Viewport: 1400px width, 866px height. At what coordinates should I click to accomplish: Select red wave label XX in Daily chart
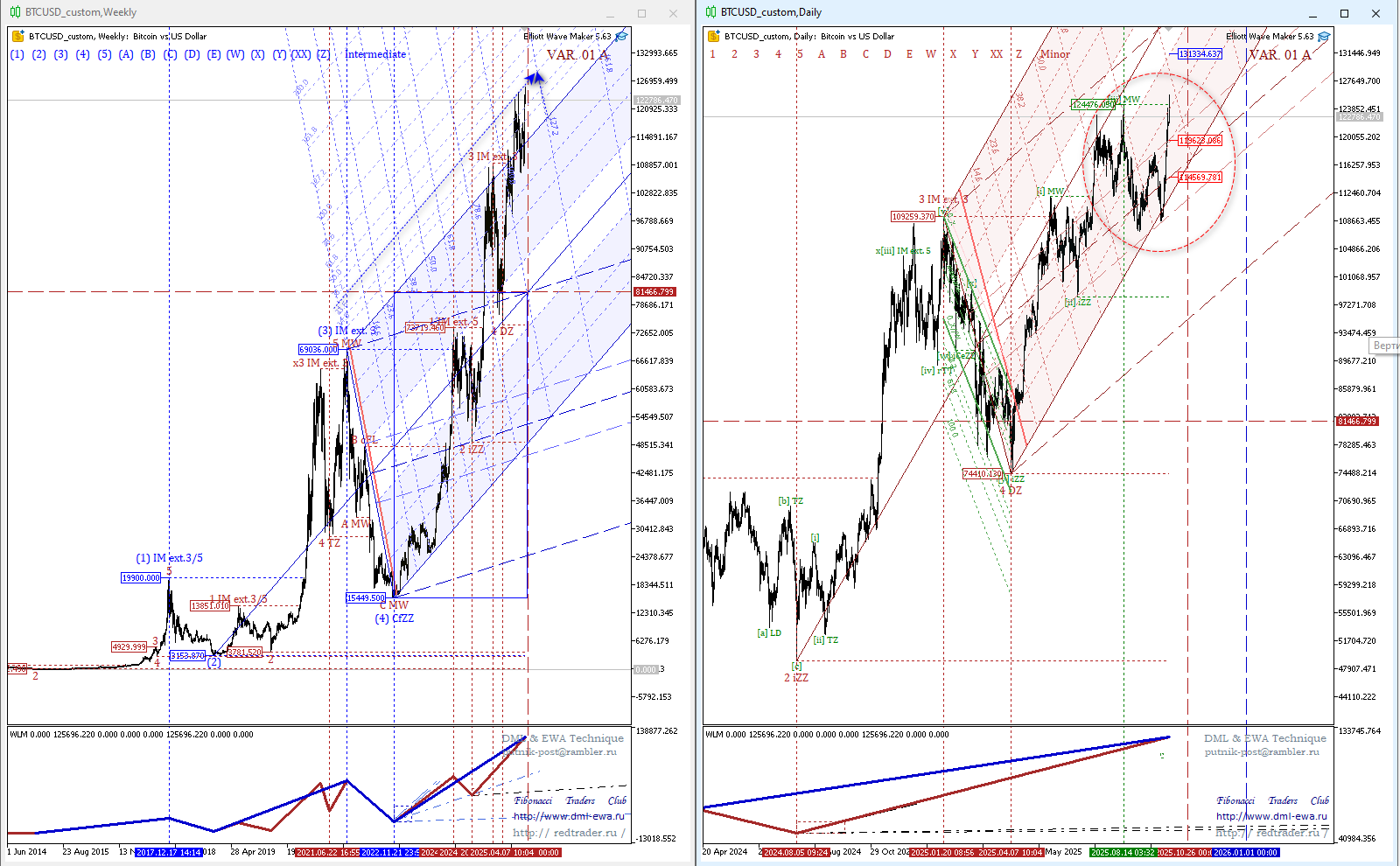click(996, 54)
